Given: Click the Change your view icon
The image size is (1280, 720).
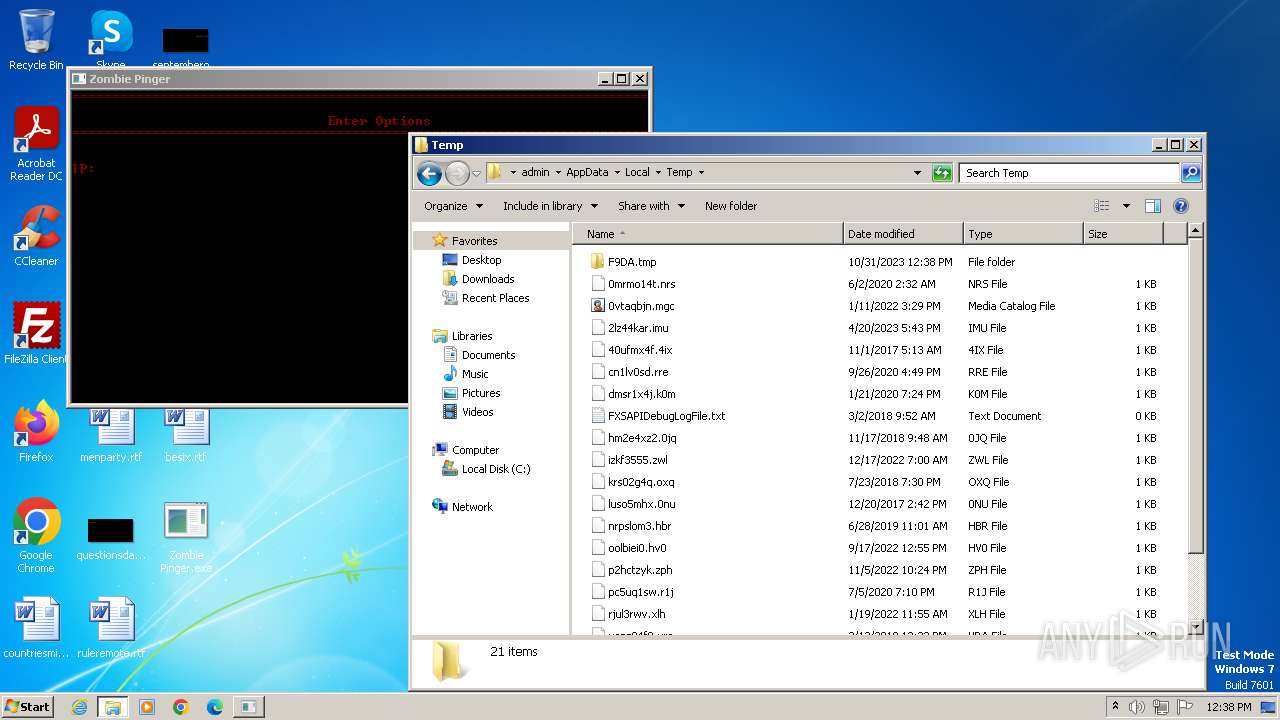Looking at the screenshot, I should tap(1101, 206).
